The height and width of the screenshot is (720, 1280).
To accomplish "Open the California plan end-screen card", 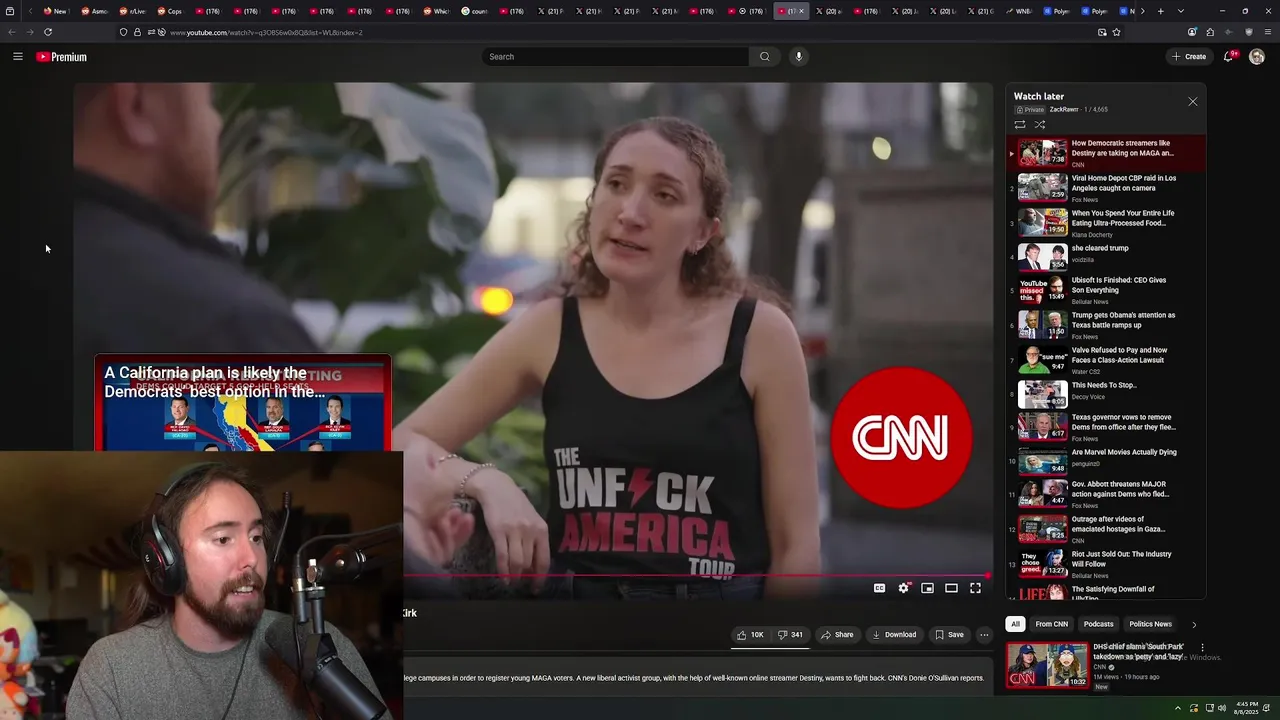I will pos(243,403).
